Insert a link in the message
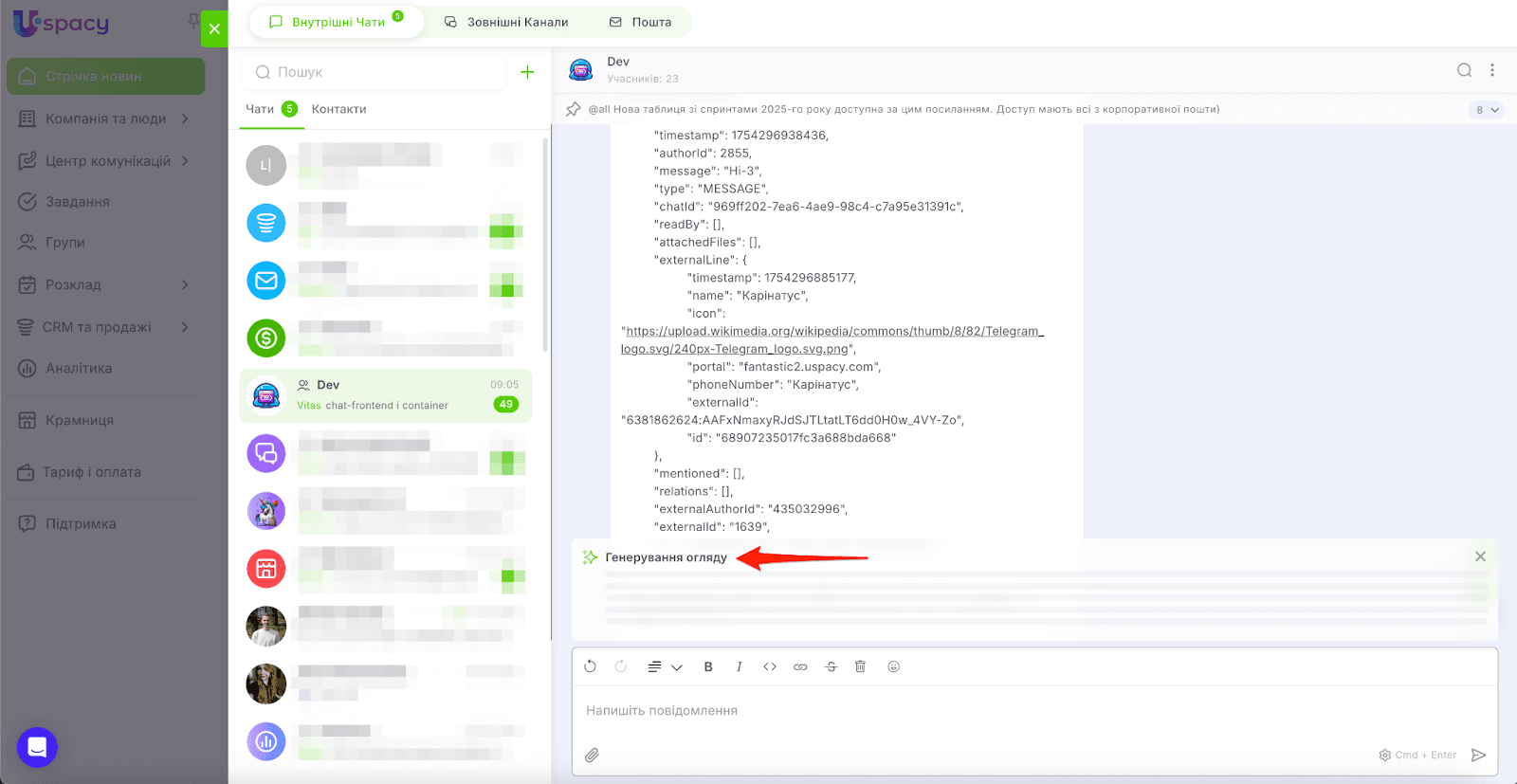 click(800, 667)
